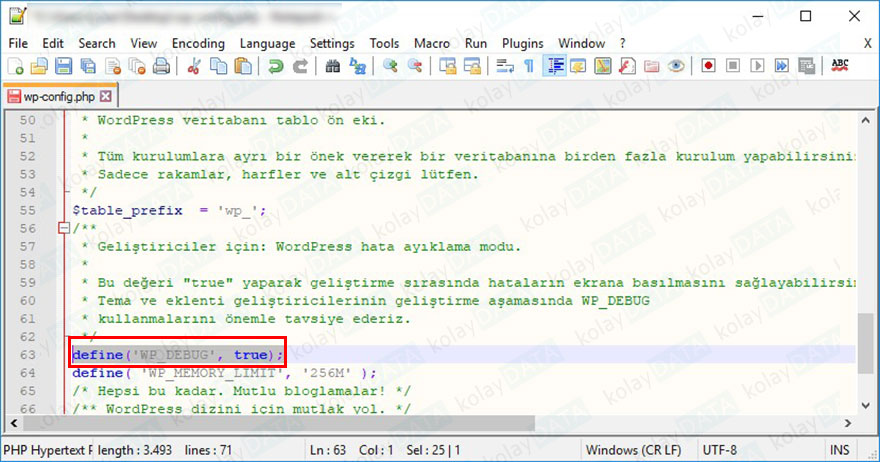Open the Window menu

(581, 43)
